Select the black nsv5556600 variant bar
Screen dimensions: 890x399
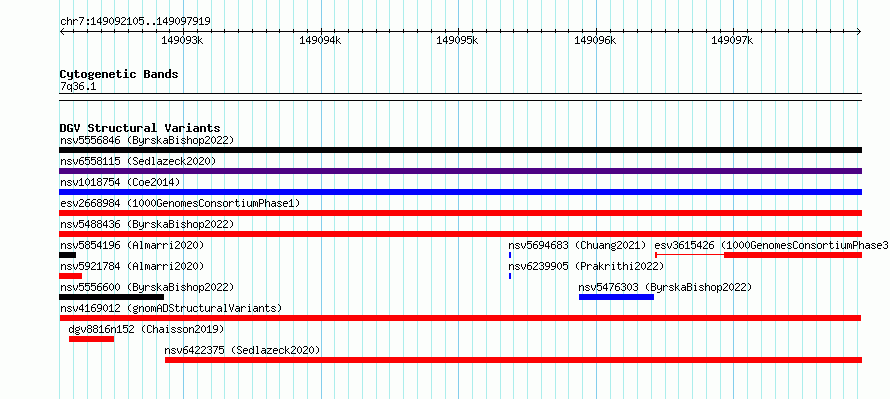point(111,297)
